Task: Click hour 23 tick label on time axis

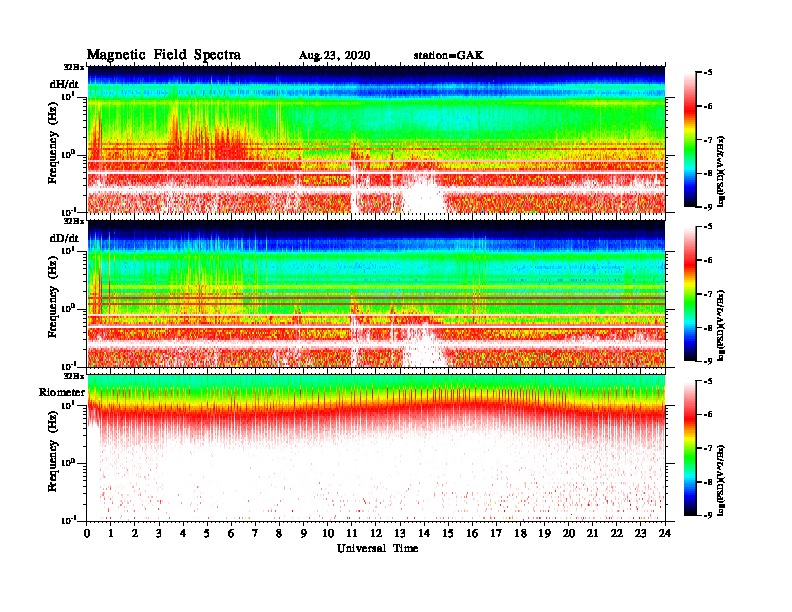Action: pyautogui.click(x=641, y=533)
